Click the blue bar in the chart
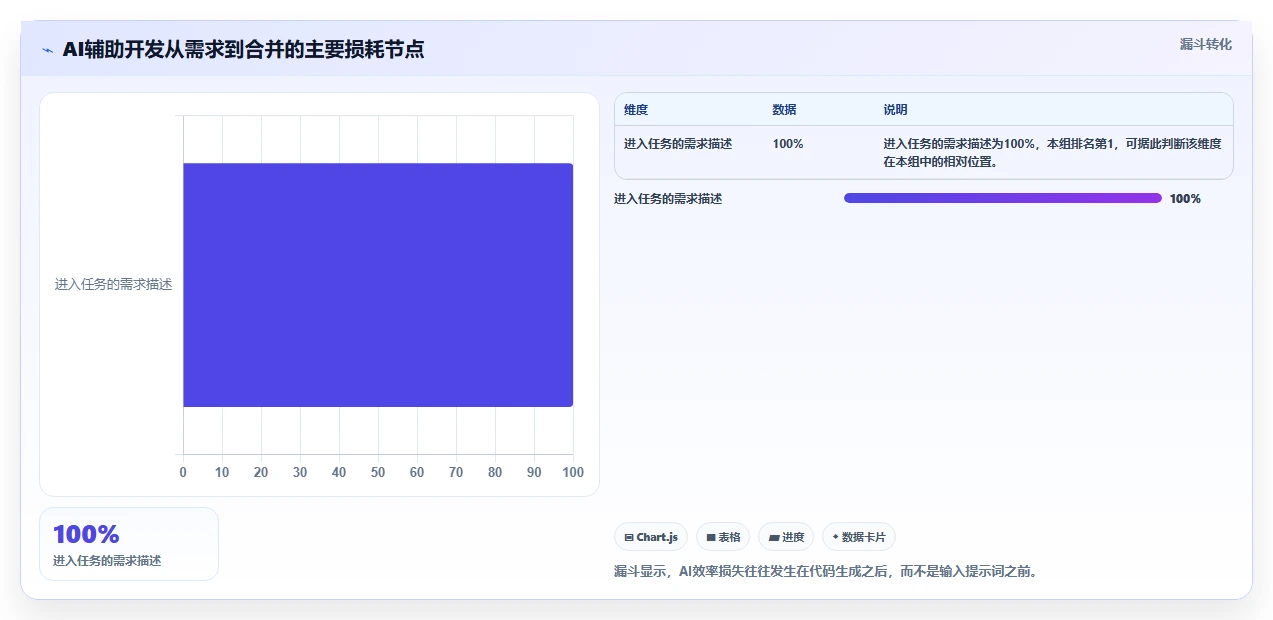Image resolution: width=1273 pixels, height=620 pixels. pos(378,285)
